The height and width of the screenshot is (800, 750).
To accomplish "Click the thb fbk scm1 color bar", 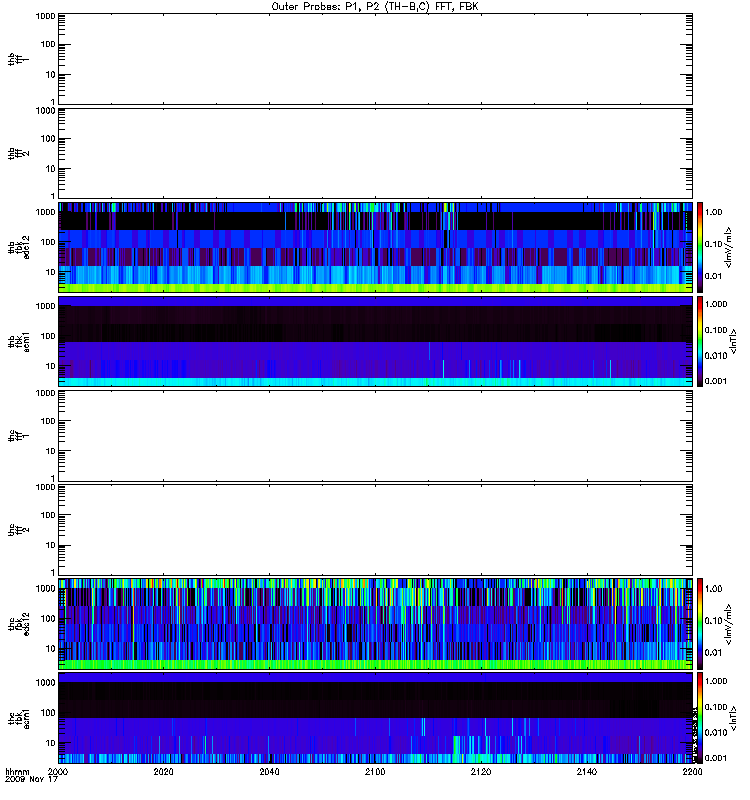I will click(700, 341).
